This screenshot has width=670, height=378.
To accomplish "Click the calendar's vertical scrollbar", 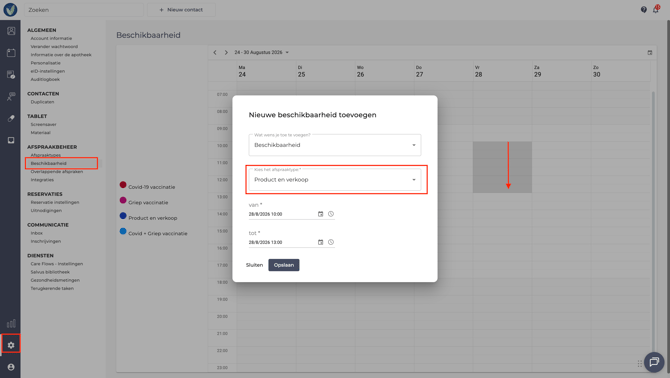I will coord(653,222).
